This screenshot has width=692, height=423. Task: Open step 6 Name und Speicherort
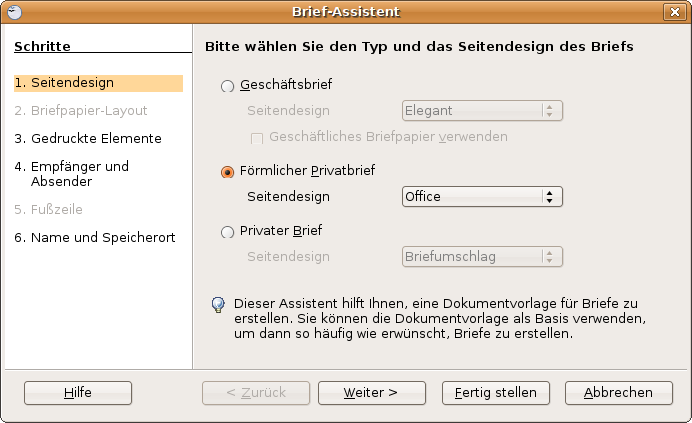pyautogui.click(x=95, y=238)
